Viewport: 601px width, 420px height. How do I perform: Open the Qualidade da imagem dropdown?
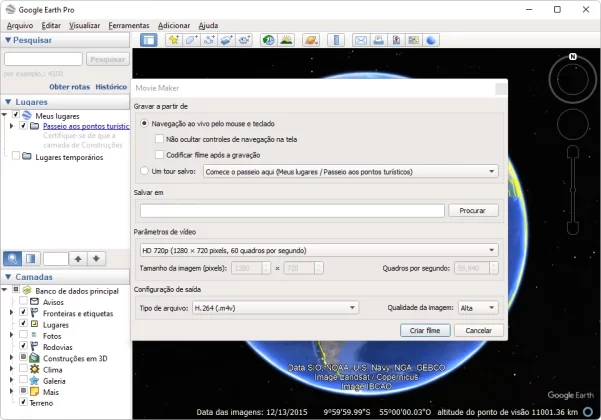(478, 308)
